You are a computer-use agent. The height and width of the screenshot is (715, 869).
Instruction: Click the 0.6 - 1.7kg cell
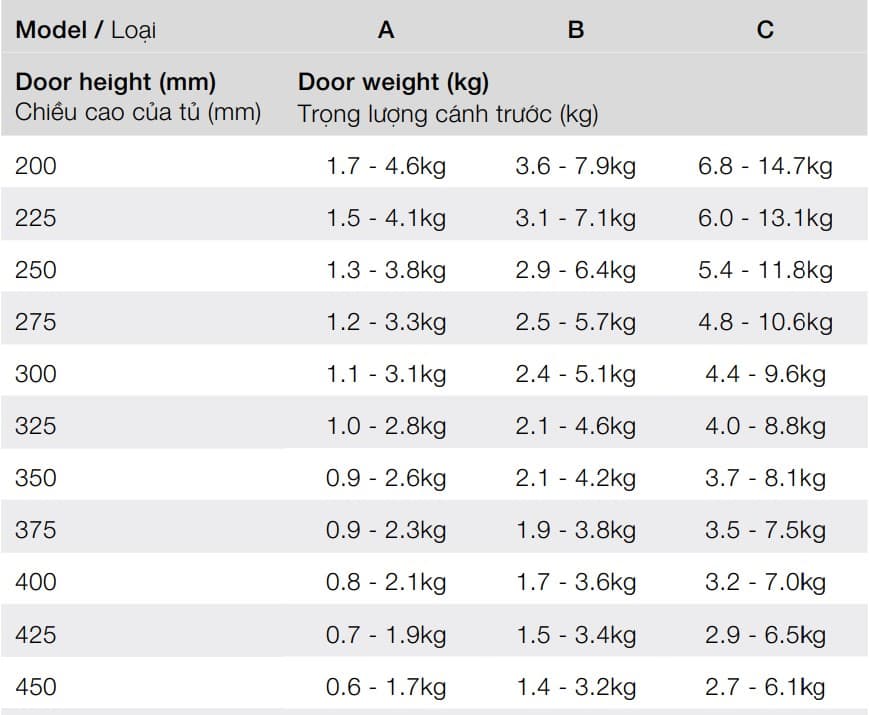click(386, 687)
